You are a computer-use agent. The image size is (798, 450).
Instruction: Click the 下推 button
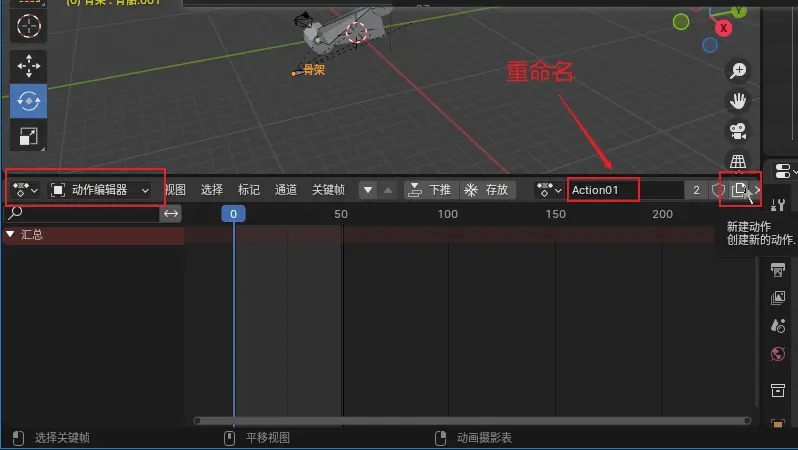coord(429,190)
